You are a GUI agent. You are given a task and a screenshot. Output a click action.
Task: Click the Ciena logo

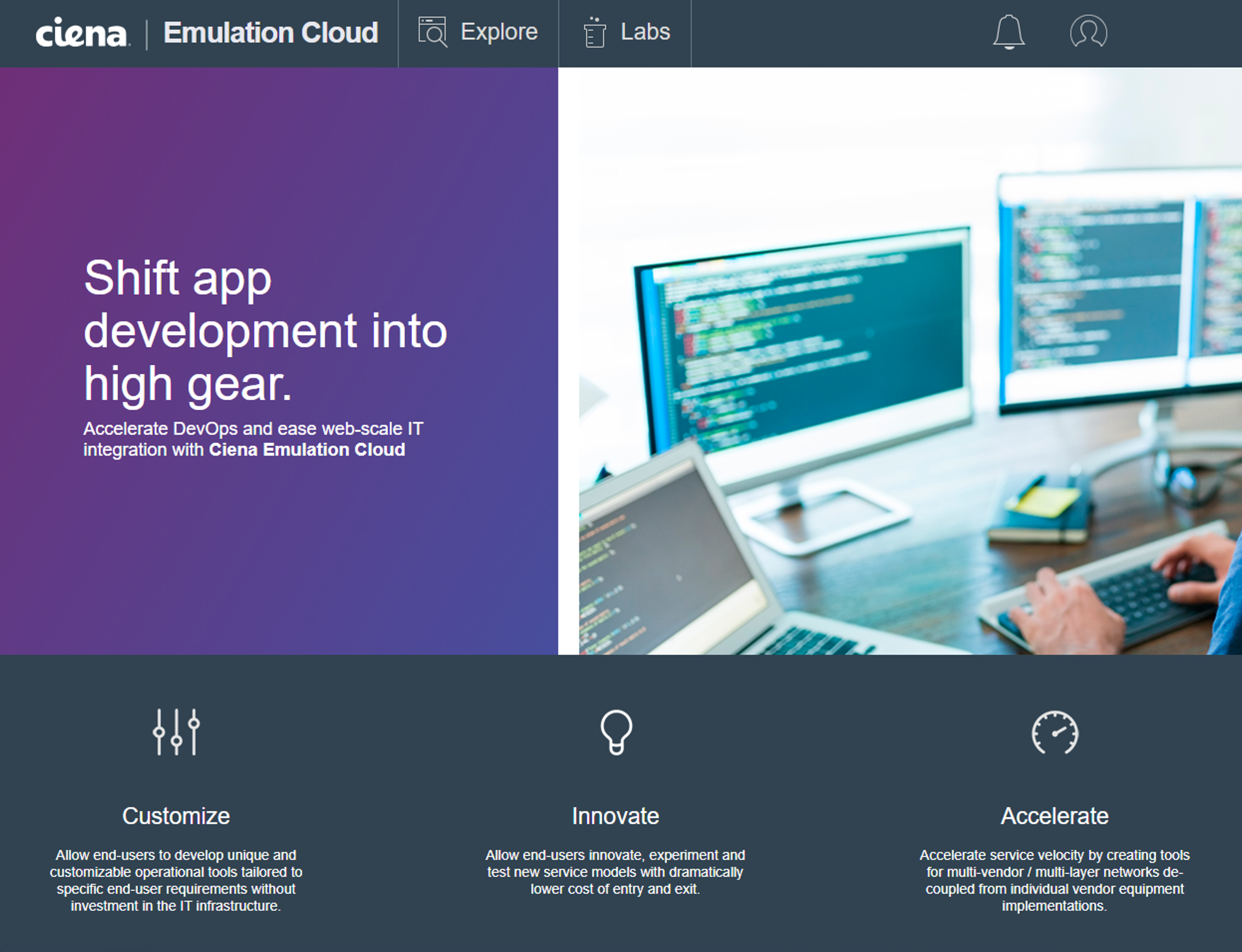pos(82,33)
